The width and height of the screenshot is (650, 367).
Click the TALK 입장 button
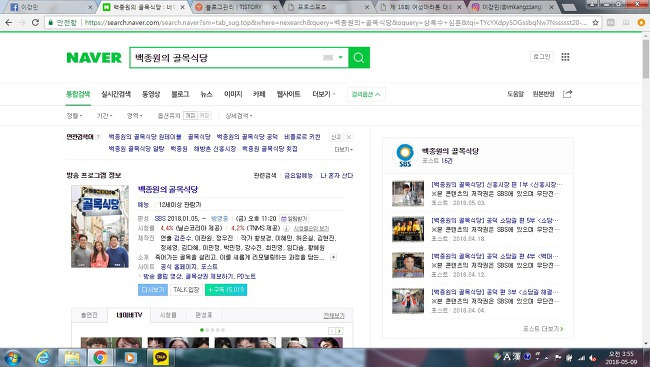coord(186,290)
